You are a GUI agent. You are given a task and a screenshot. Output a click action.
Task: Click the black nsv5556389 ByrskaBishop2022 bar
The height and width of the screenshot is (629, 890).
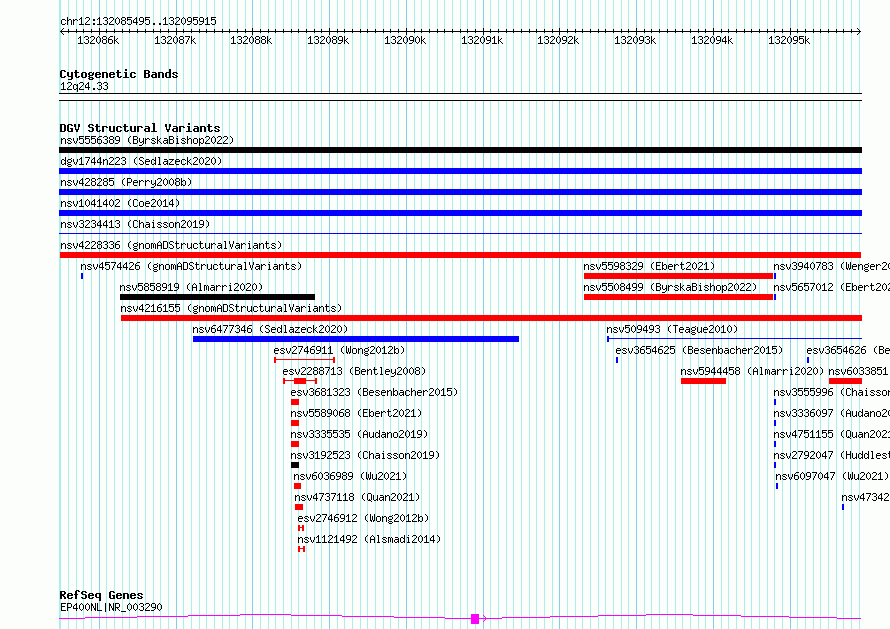tap(460, 150)
